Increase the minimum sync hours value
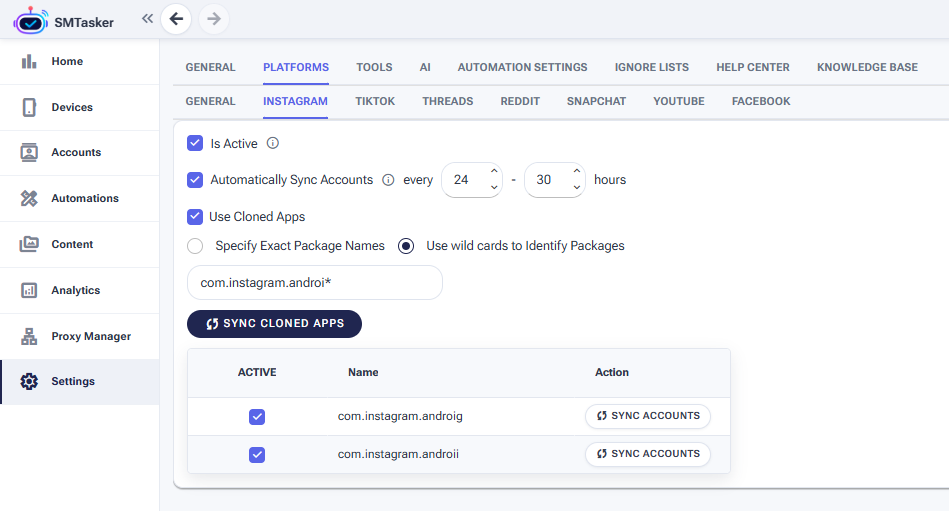949x511 pixels. coord(494,171)
